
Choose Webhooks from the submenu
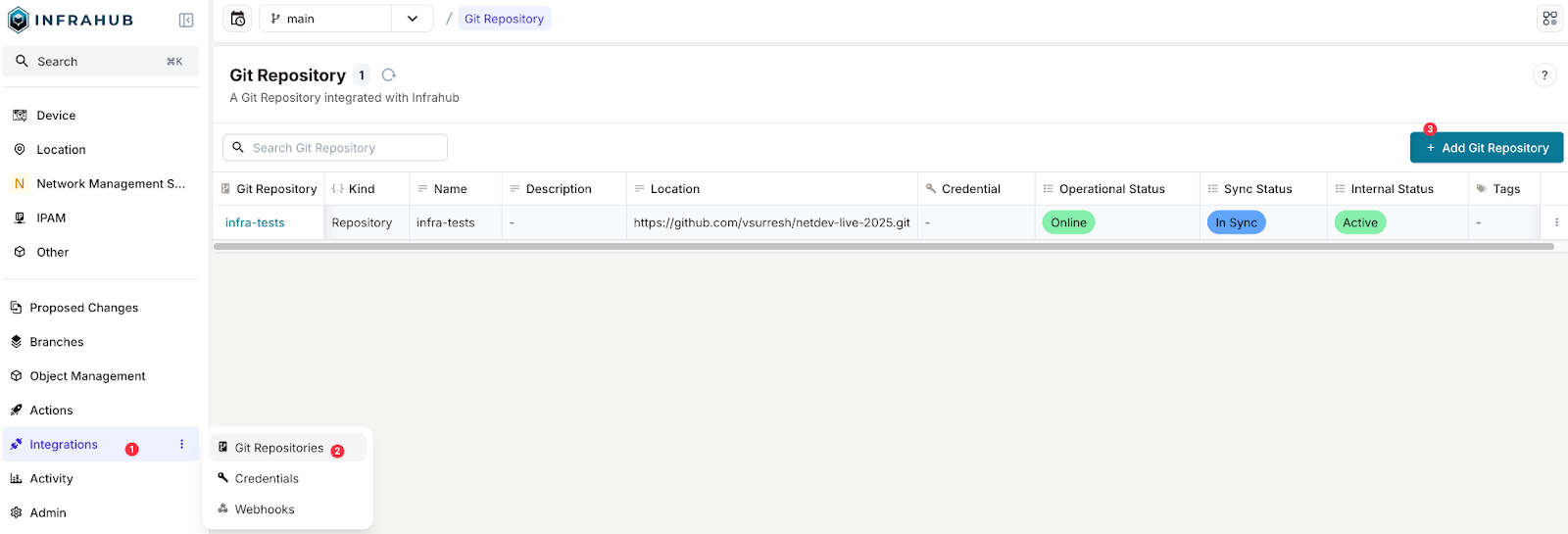(288, 510)
